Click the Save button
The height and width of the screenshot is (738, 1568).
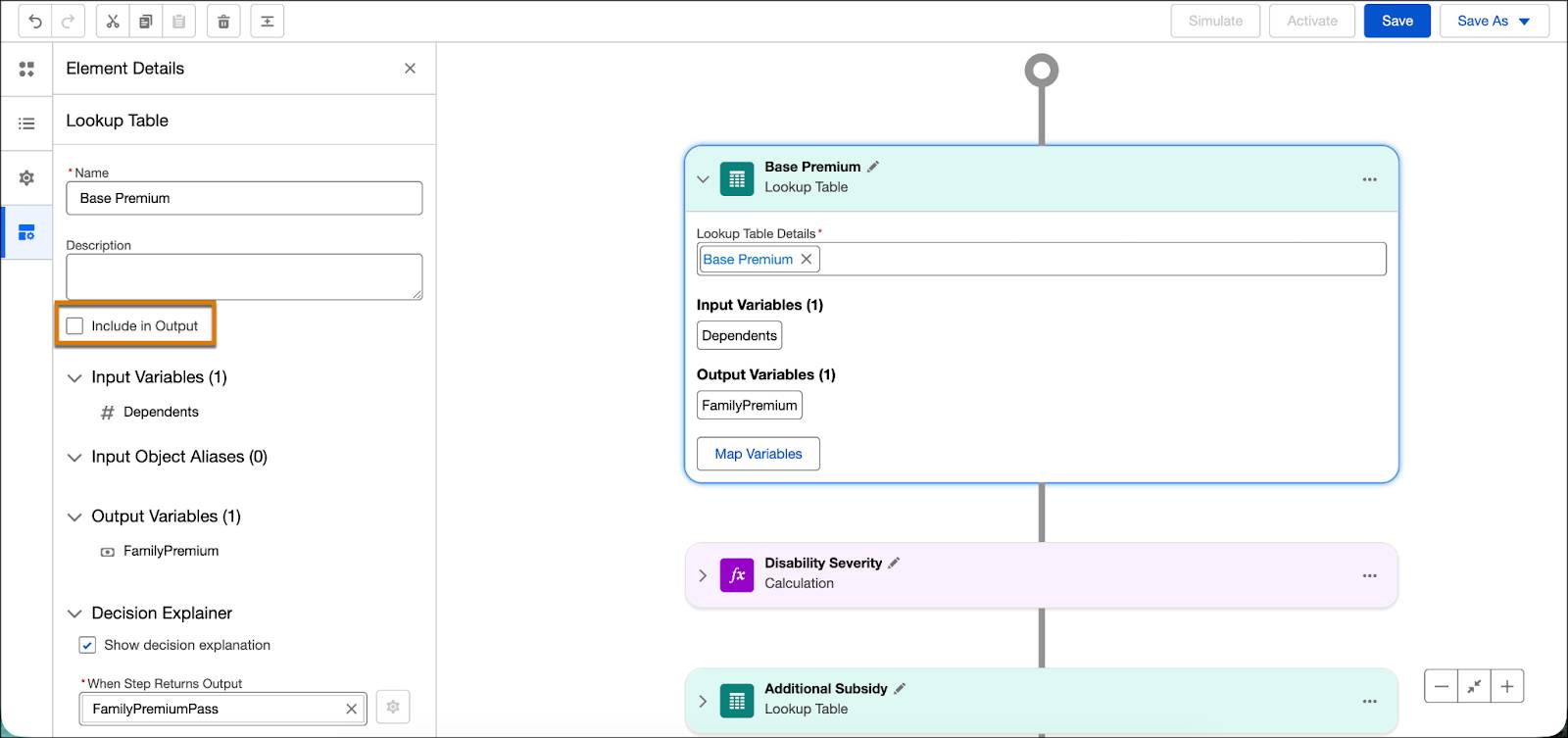click(x=1397, y=21)
